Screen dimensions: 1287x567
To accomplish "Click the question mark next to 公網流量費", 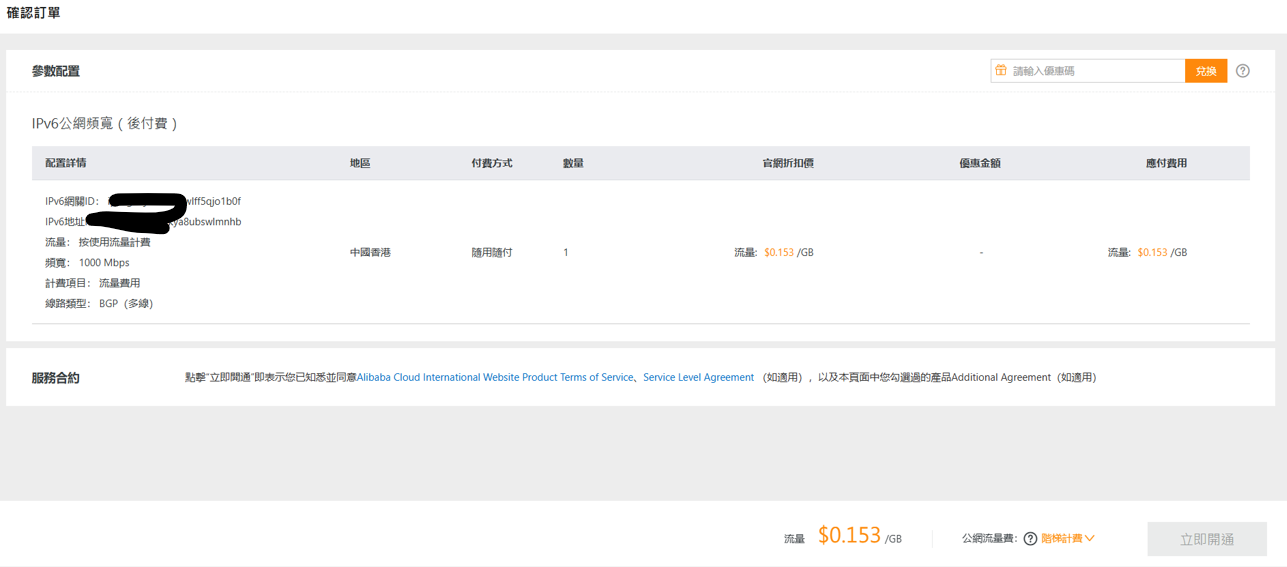I will click(1030, 539).
